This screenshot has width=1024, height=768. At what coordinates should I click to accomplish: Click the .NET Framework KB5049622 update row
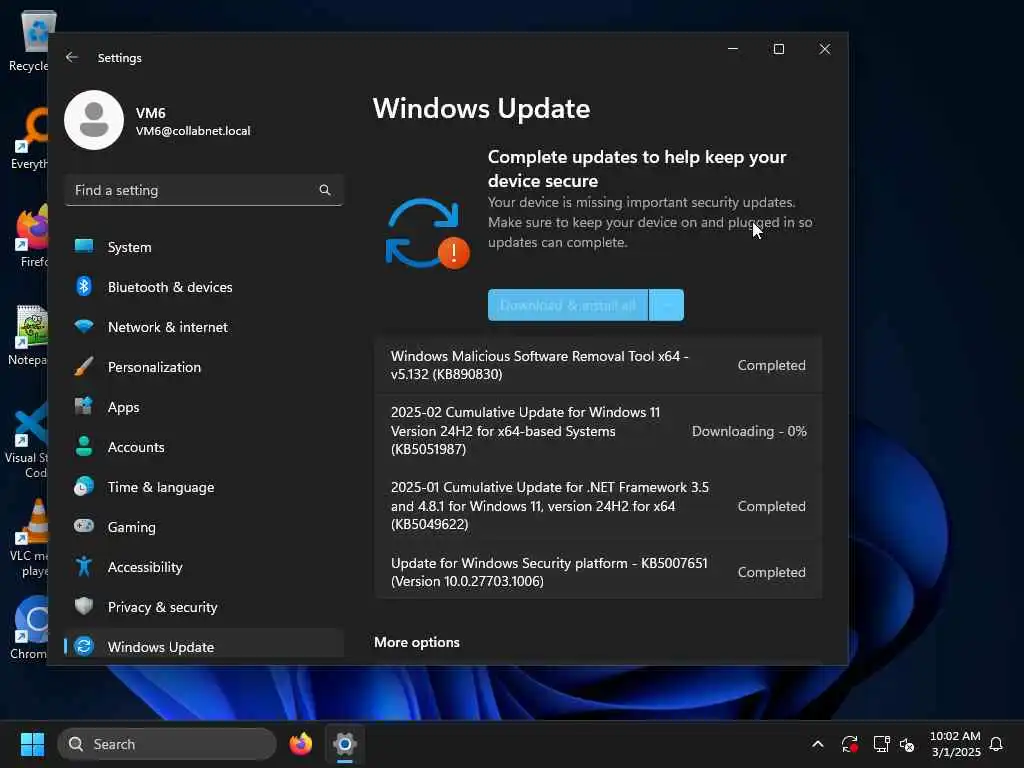pos(598,505)
